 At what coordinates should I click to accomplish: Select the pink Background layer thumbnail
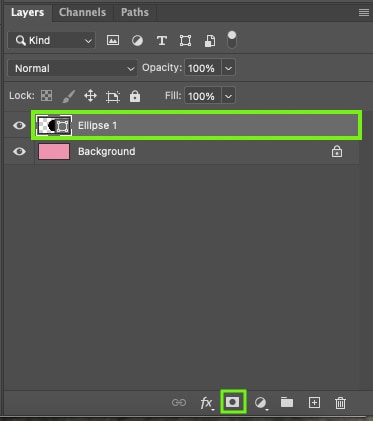pos(54,151)
